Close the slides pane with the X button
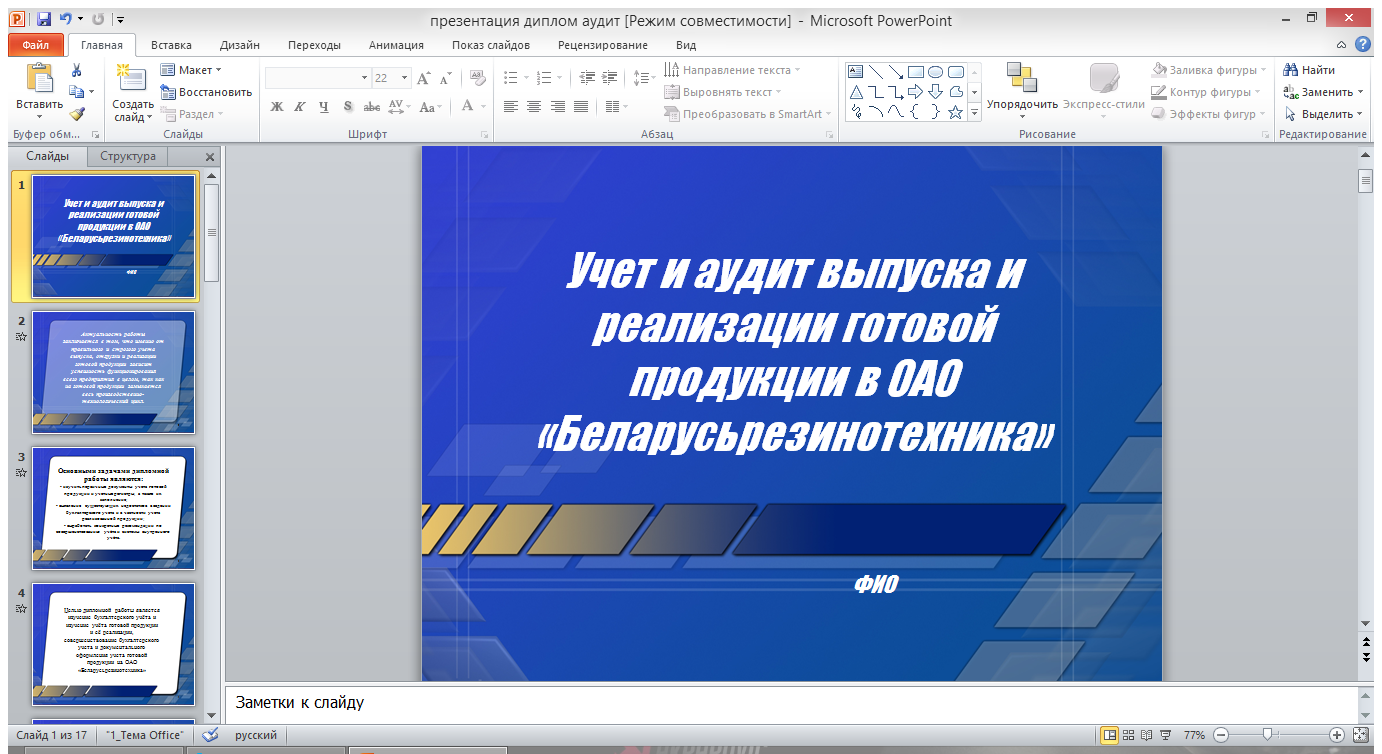This screenshot has width=1382, height=754. 210,157
